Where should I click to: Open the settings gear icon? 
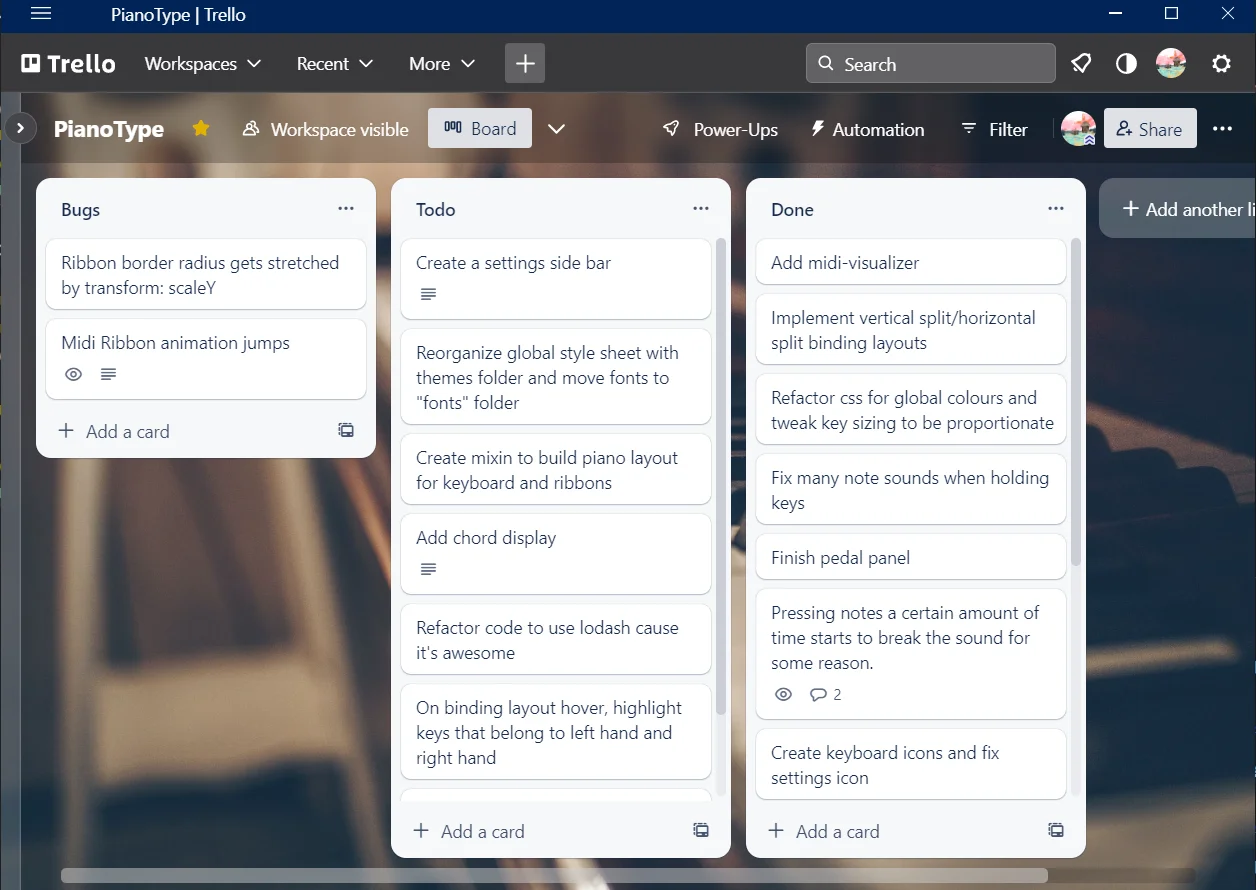[1221, 64]
